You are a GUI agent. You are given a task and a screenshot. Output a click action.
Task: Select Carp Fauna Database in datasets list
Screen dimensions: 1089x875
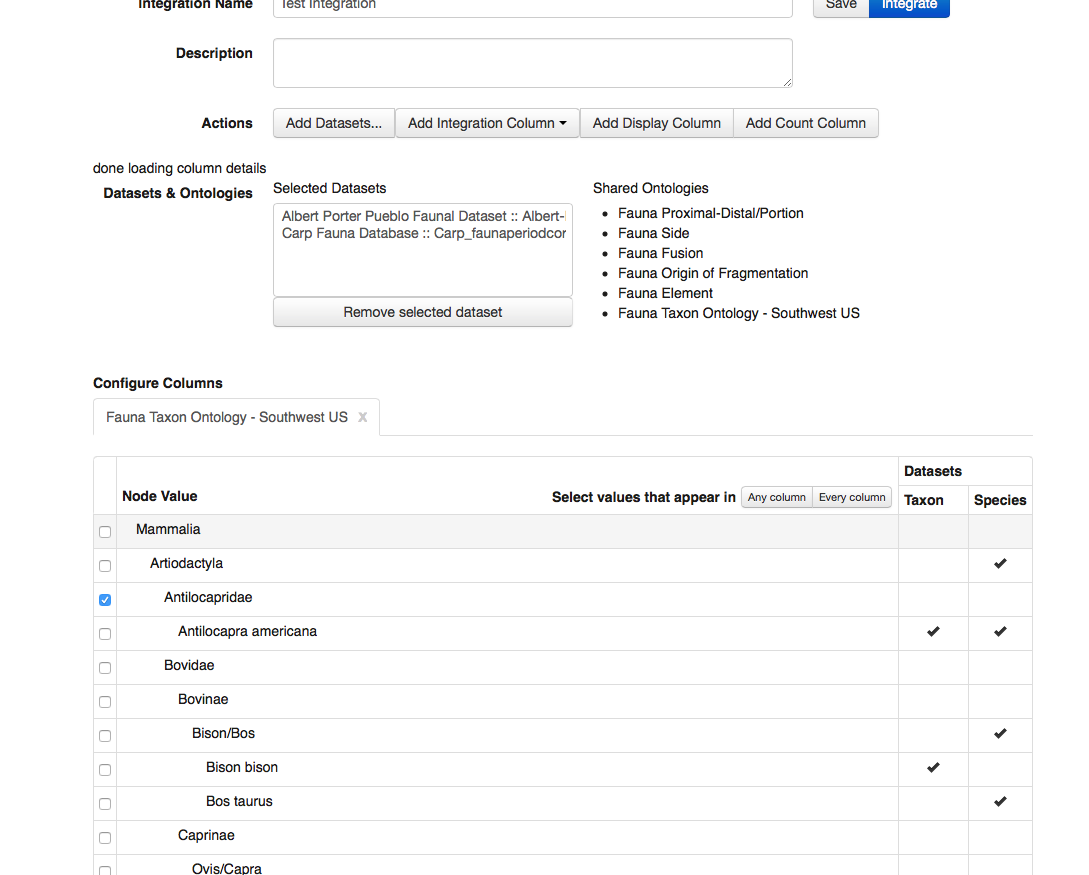point(423,233)
